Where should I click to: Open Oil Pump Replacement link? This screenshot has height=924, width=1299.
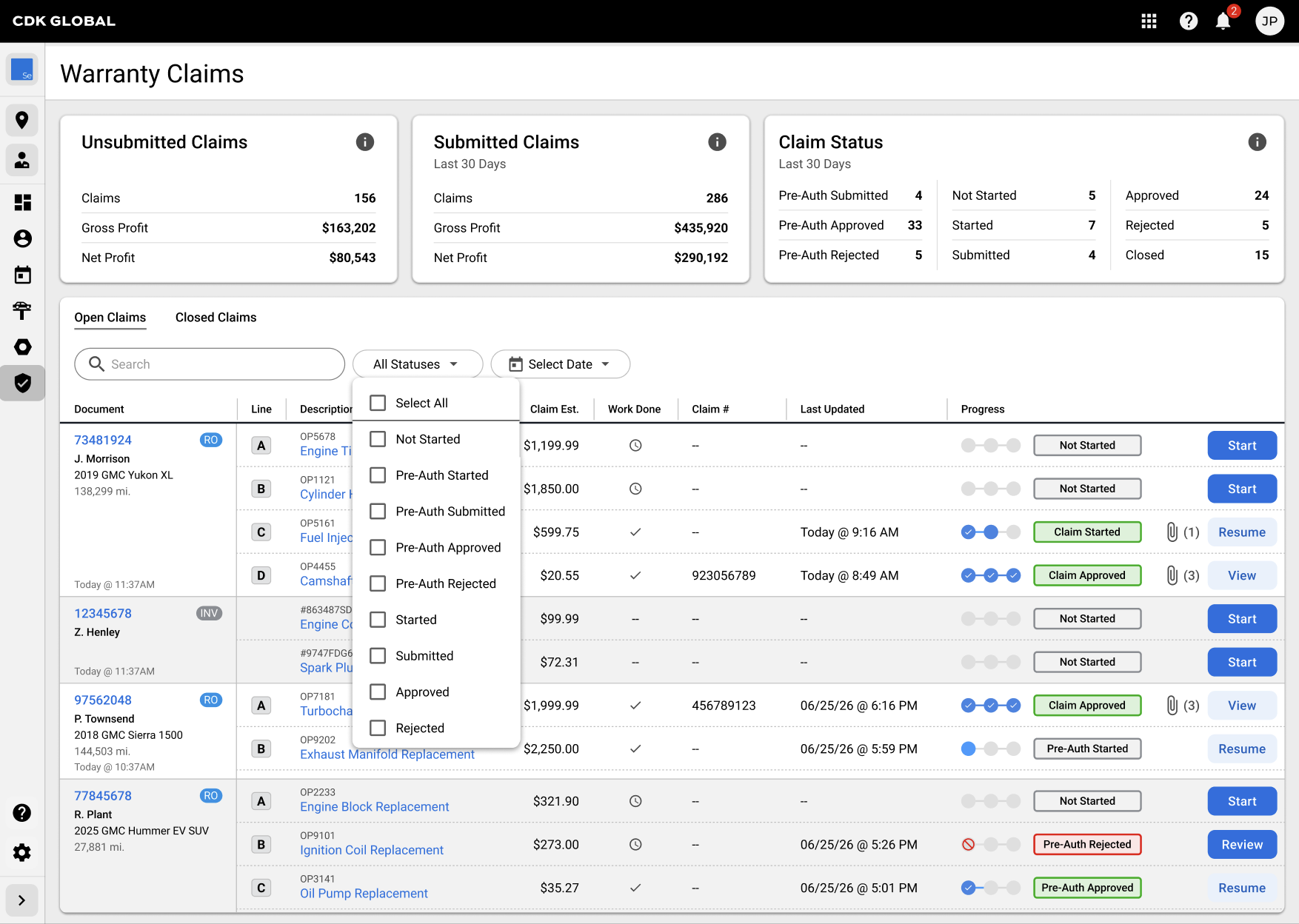point(364,894)
